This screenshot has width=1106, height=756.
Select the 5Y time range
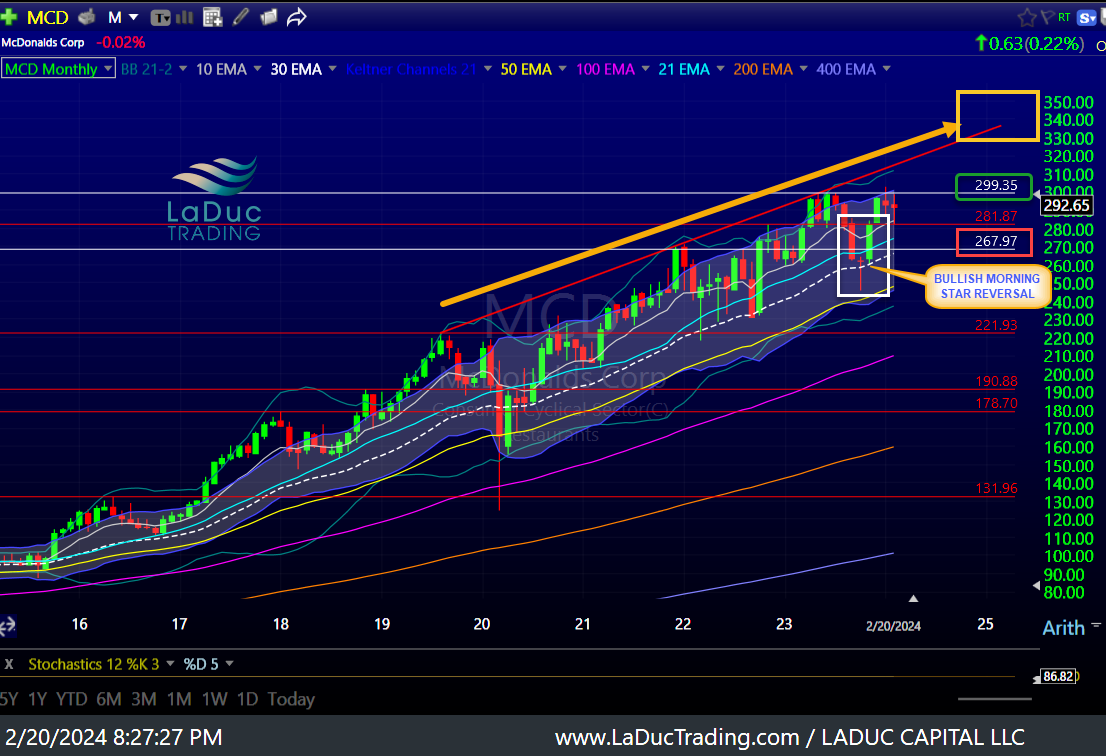(x=8, y=699)
